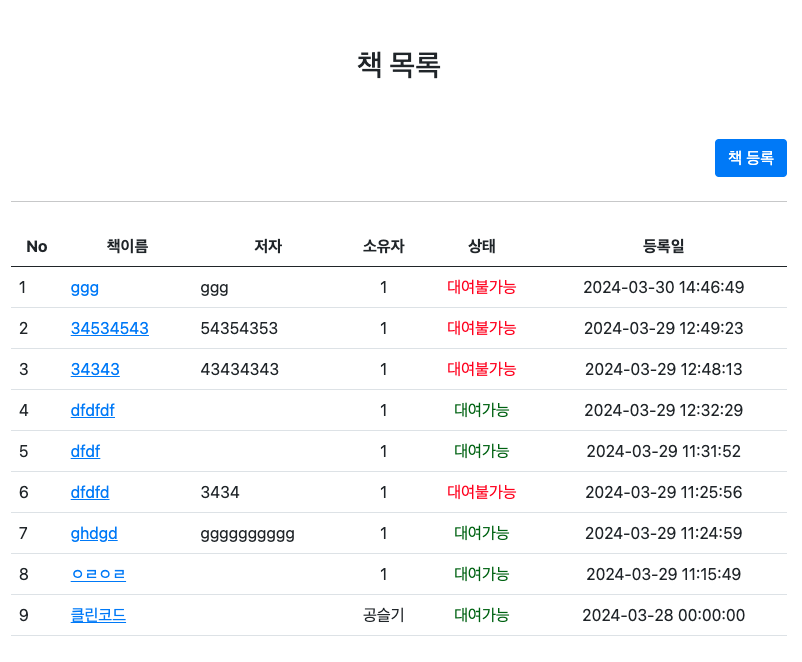Click date 2024-03-30 14:46:49
Viewport: 802px width, 662px height.
pyautogui.click(x=663, y=287)
